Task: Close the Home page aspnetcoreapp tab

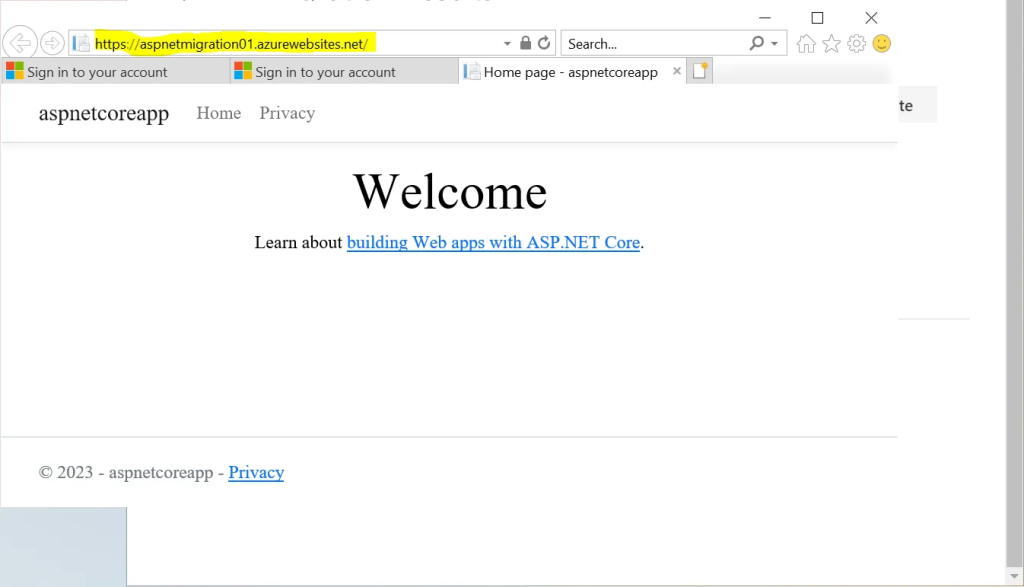Action: click(x=677, y=70)
